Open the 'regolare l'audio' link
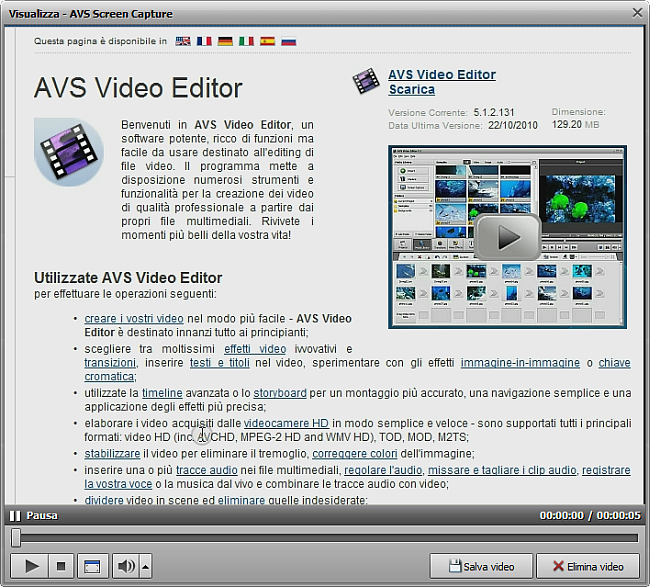The width and height of the screenshot is (650, 587). click(383, 470)
